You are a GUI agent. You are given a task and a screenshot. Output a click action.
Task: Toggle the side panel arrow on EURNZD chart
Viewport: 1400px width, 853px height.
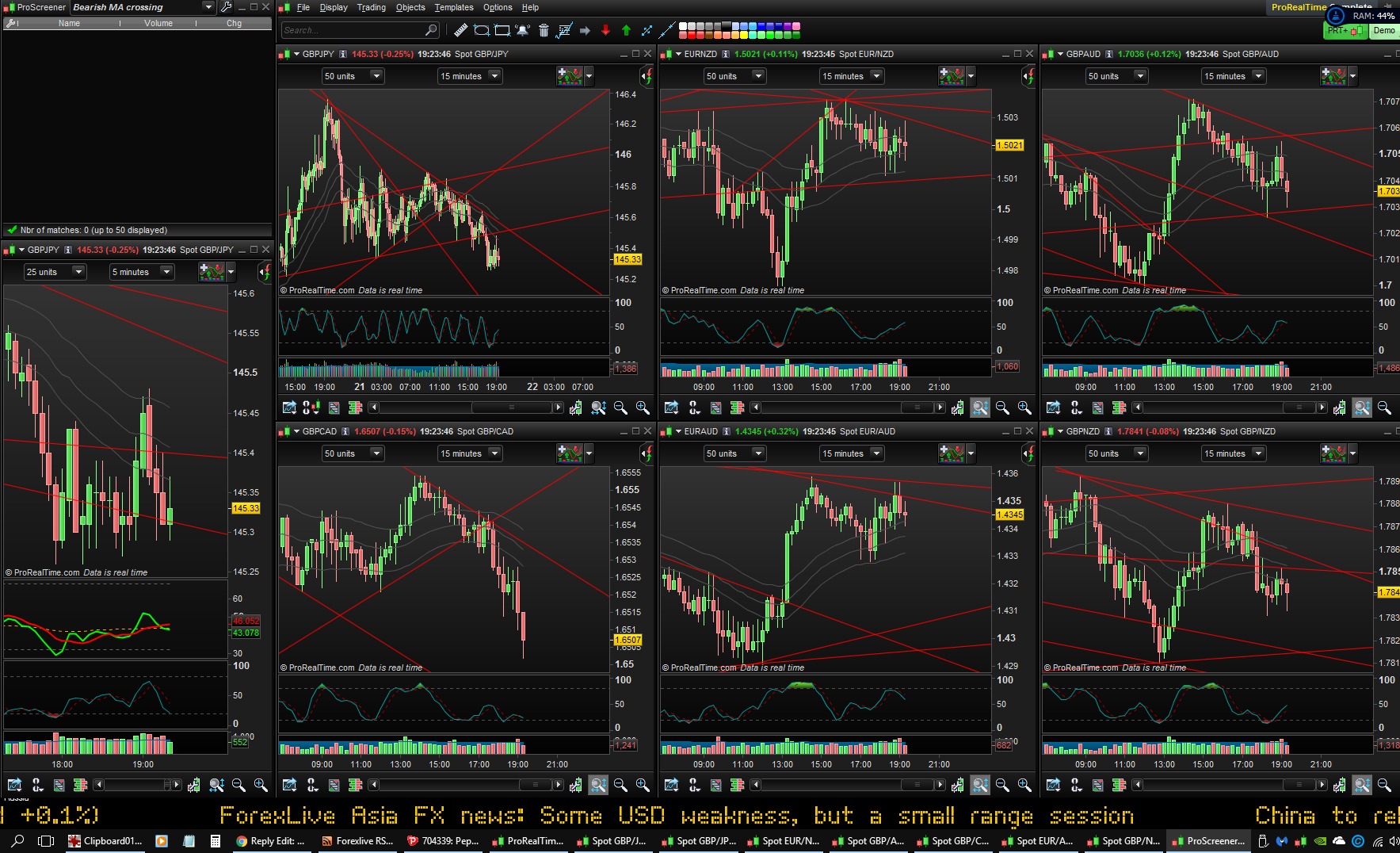tap(1028, 76)
